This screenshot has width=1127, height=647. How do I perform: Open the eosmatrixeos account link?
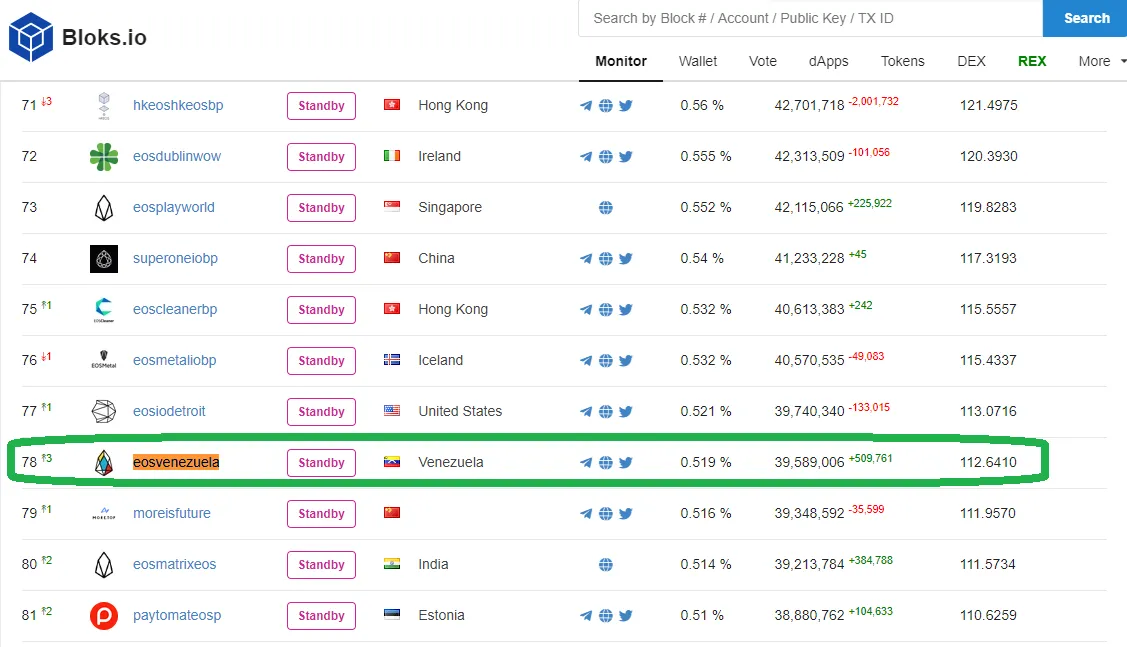point(175,565)
